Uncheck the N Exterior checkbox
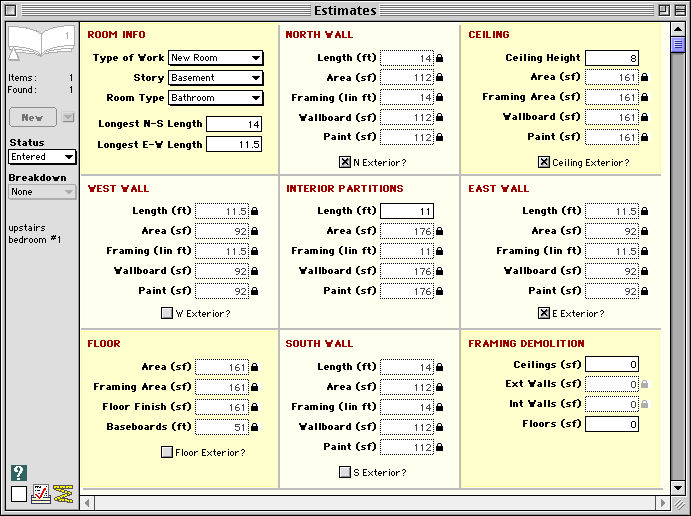This screenshot has height=516, width=691. (x=345, y=162)
